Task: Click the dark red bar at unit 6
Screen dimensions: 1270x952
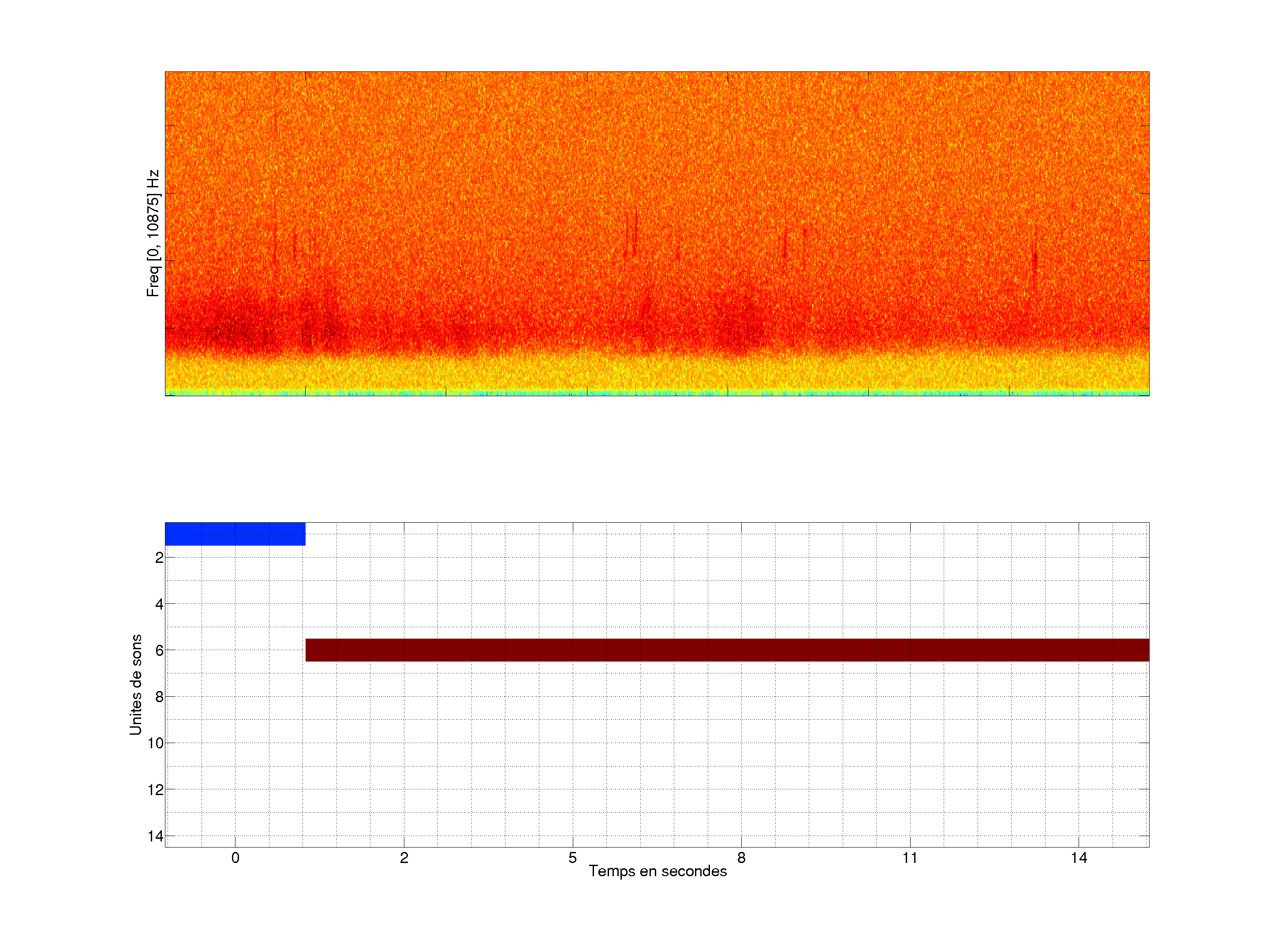Action: (x=727, y=650)
